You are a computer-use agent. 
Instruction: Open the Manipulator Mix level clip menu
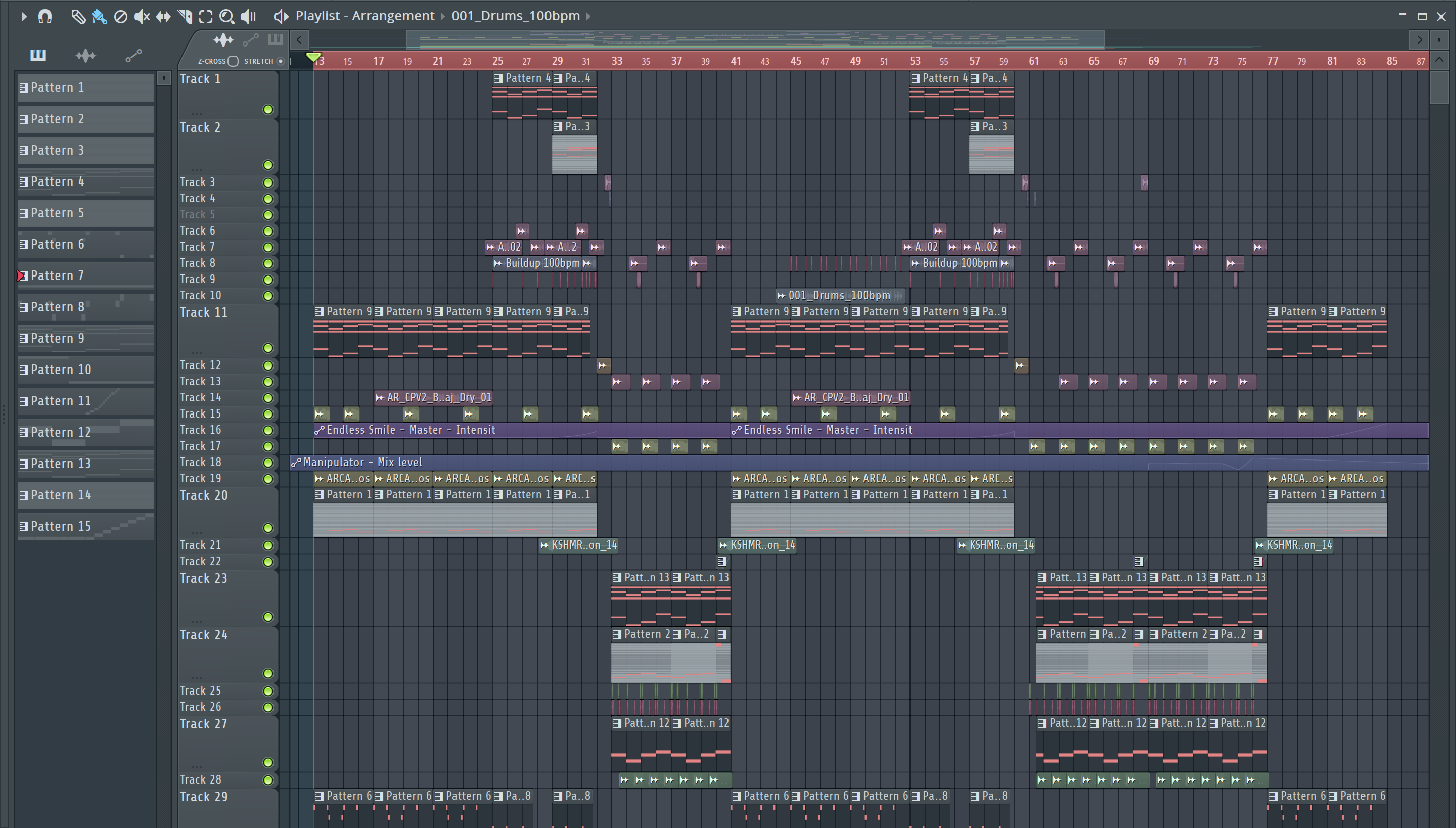coord(296,463)
